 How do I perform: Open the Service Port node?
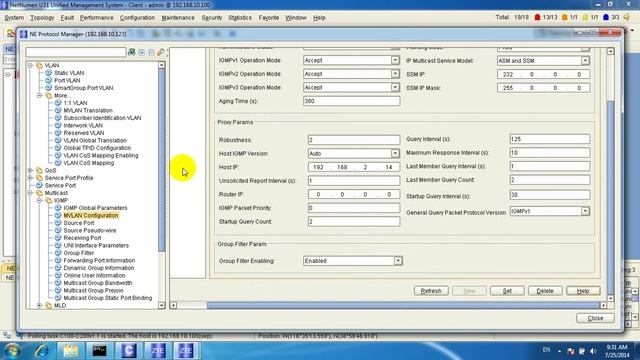60,185
